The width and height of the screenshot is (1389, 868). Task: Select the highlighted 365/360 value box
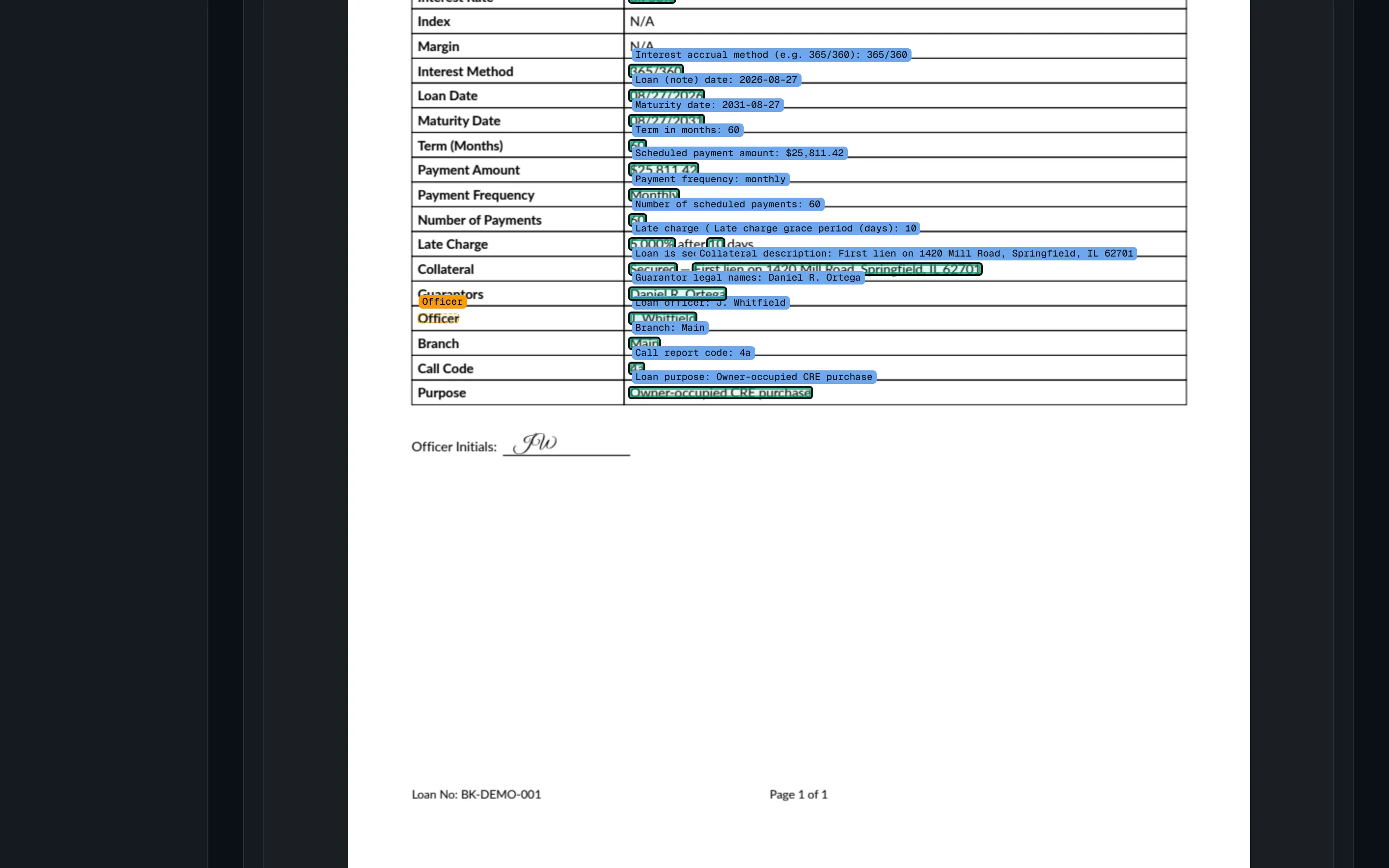(655, 71)
